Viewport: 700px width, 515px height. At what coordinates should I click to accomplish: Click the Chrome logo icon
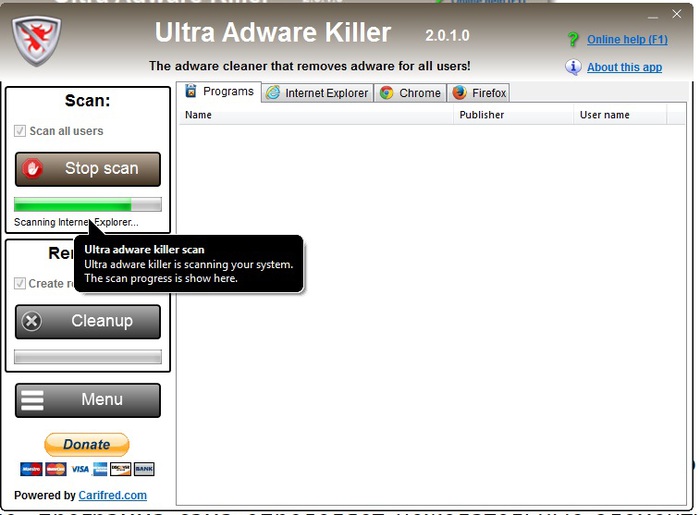pyautogui.click(x=386, y=93)
